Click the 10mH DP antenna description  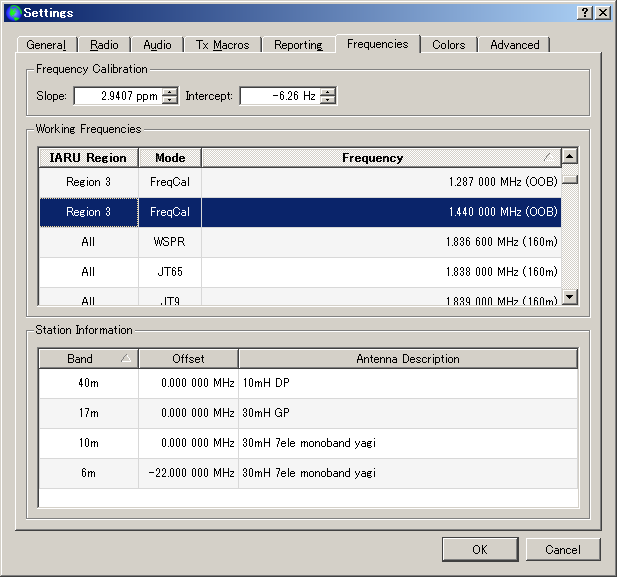tap(408, 383)
